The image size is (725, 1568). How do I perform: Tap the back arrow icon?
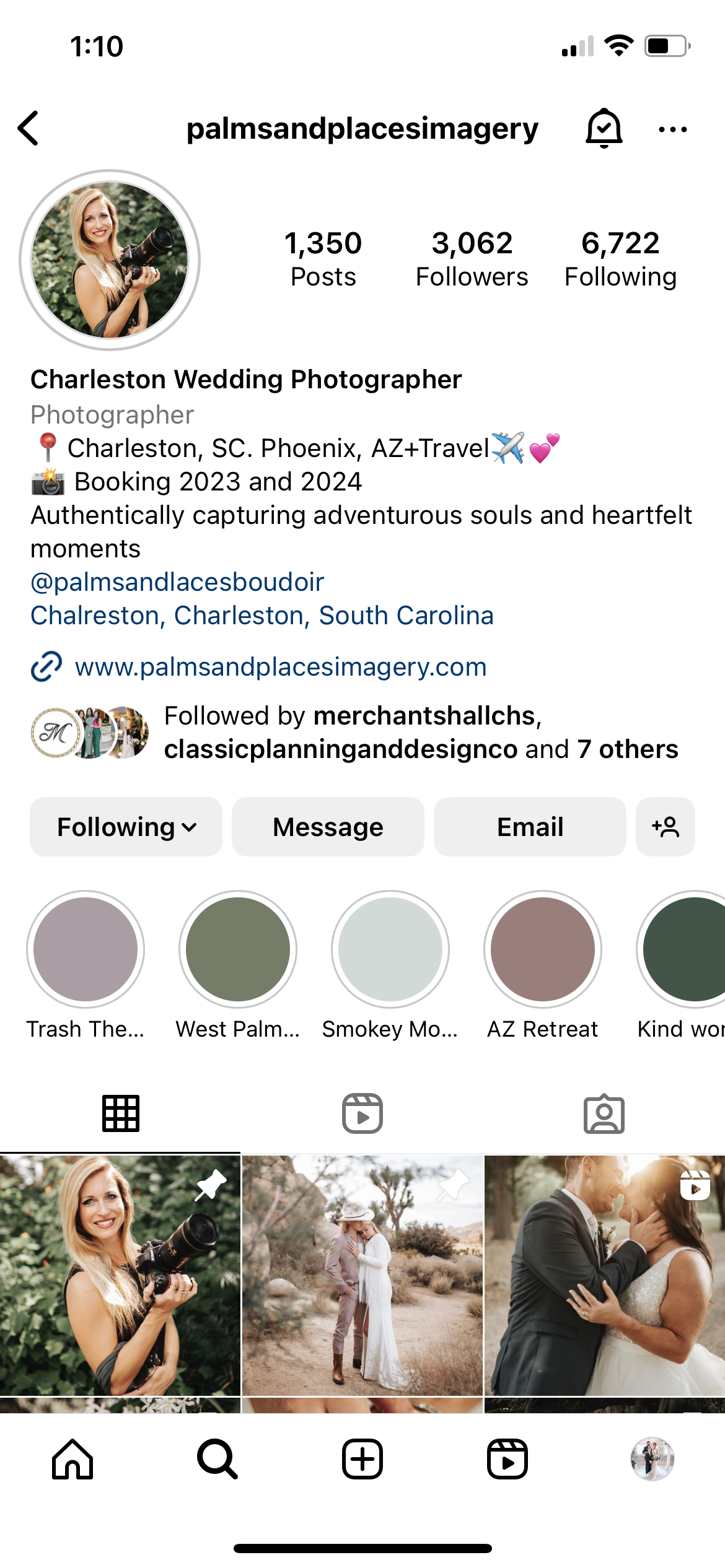[x=29, y=128]
